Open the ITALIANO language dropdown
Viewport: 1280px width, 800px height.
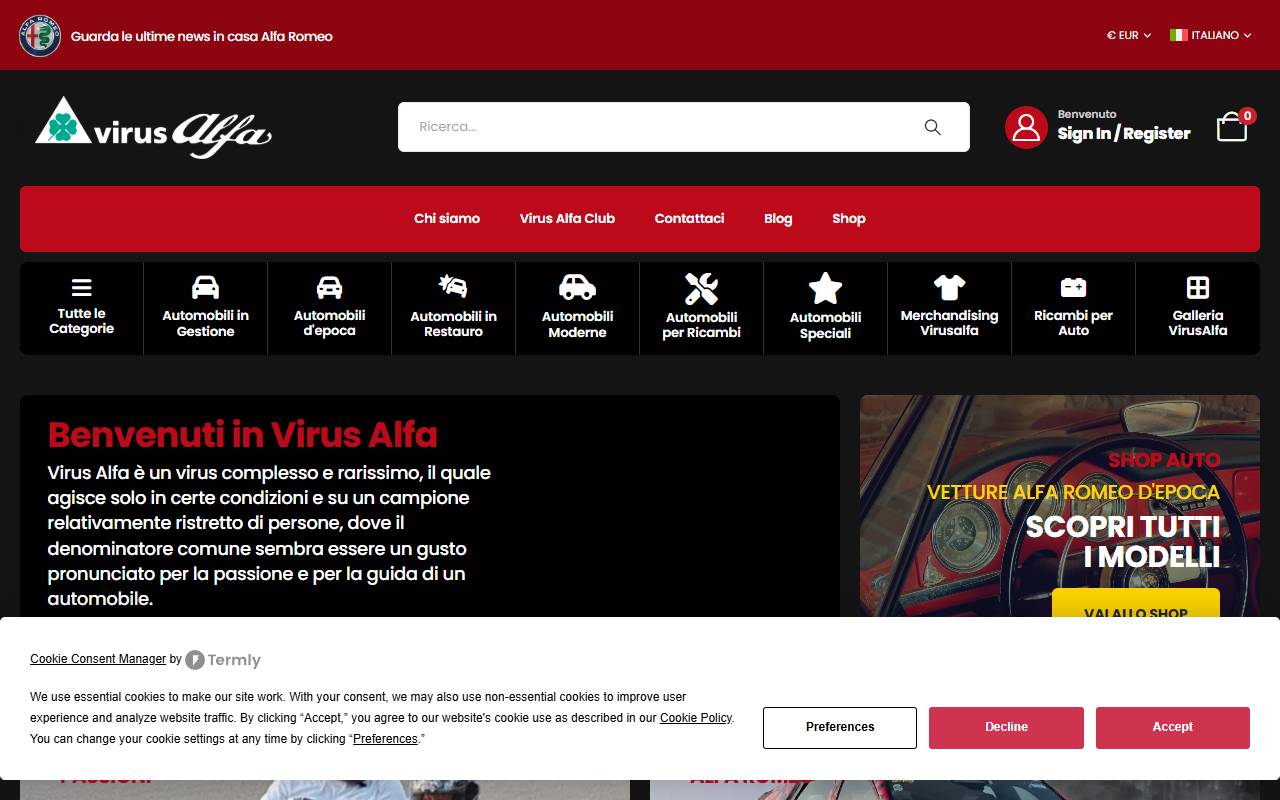(x=1211, y=35)
